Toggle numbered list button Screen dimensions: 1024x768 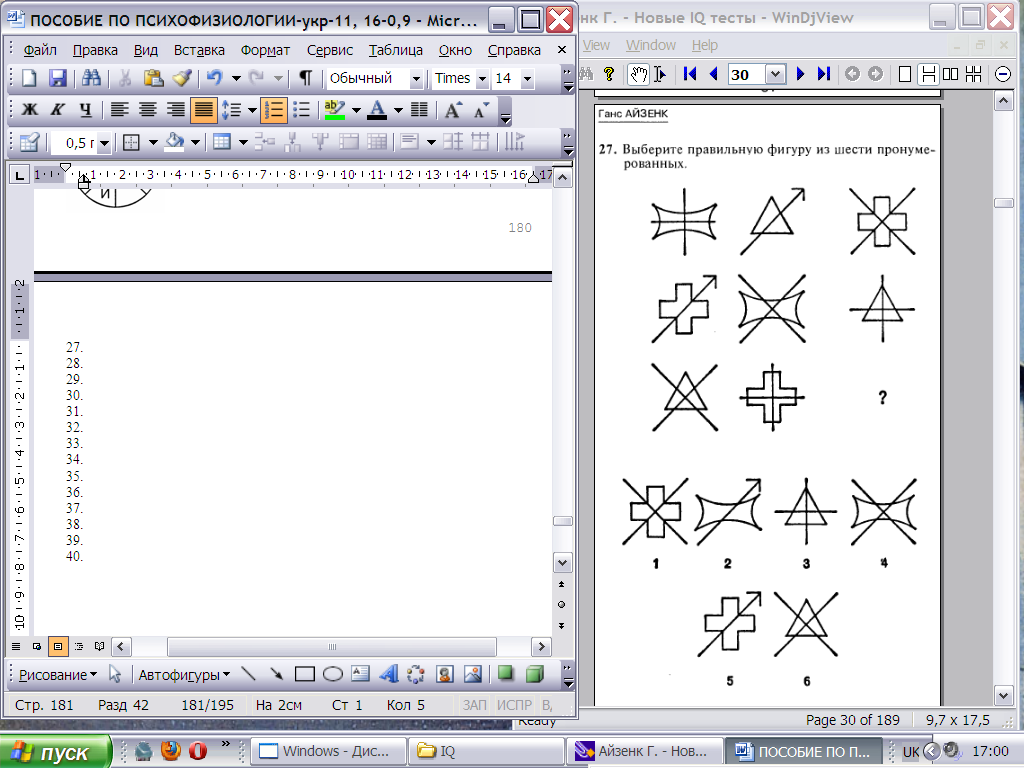pyautogui.click(x=274, y=110)
